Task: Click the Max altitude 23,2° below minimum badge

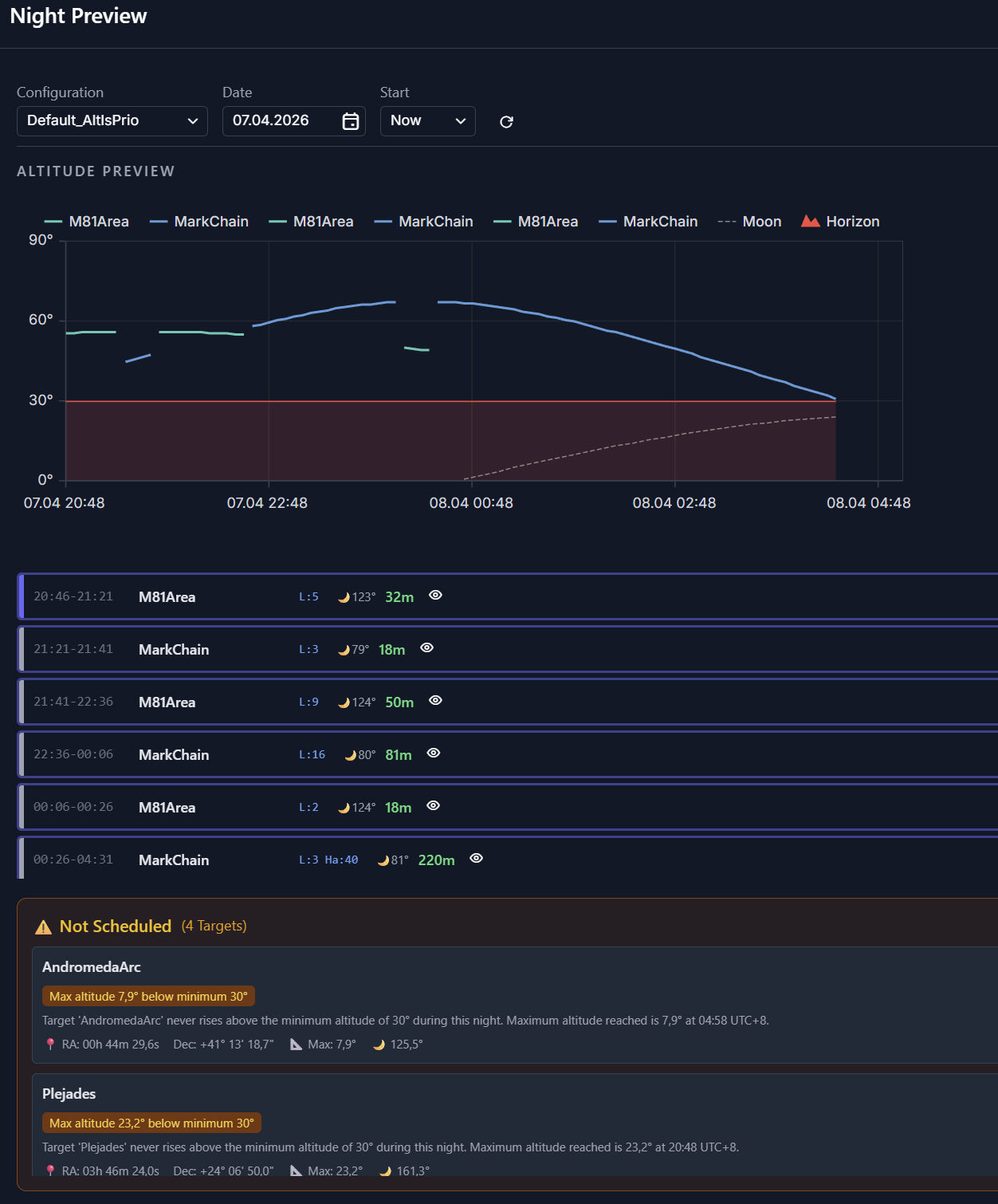Action: 151,1123
